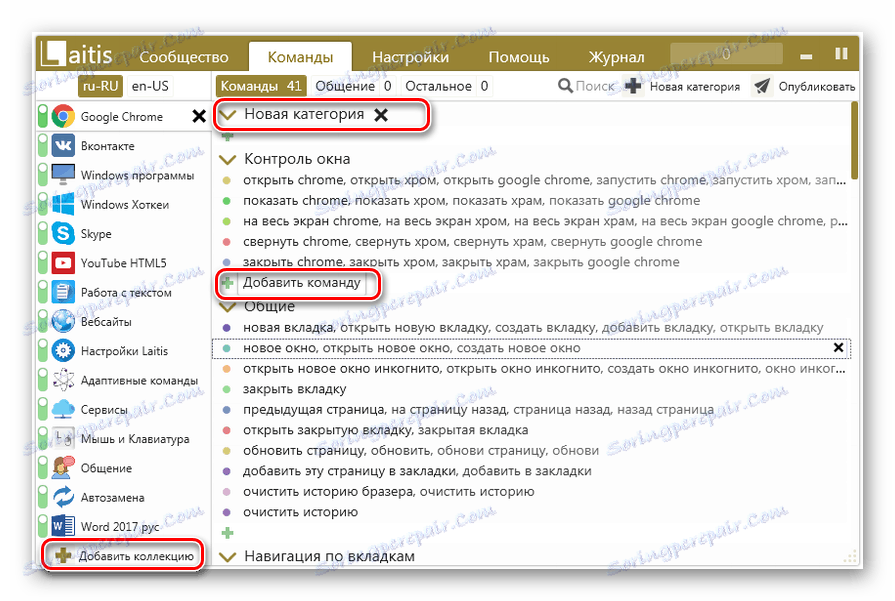Toggle Windows программы collection switch
The width and height of the screenshot is (895, 601).
(x=43, y=175)
